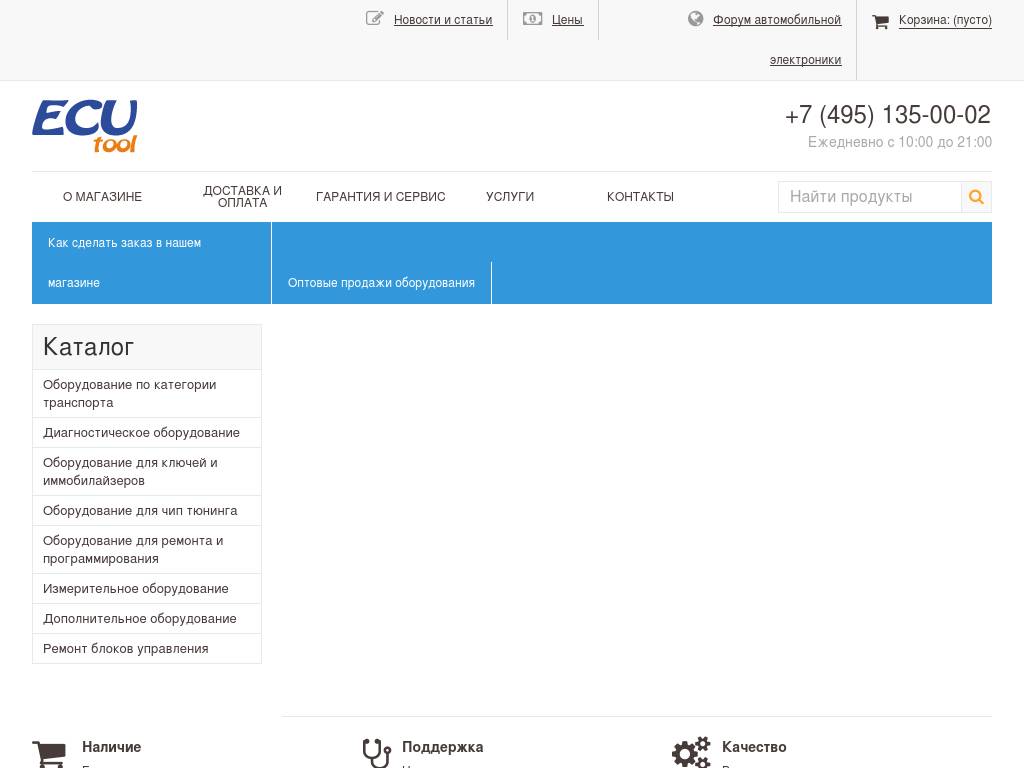Screen dimensions: 1024x768
Task: Open the КОНТАКТЫ menu item
Action: [640, 197]
